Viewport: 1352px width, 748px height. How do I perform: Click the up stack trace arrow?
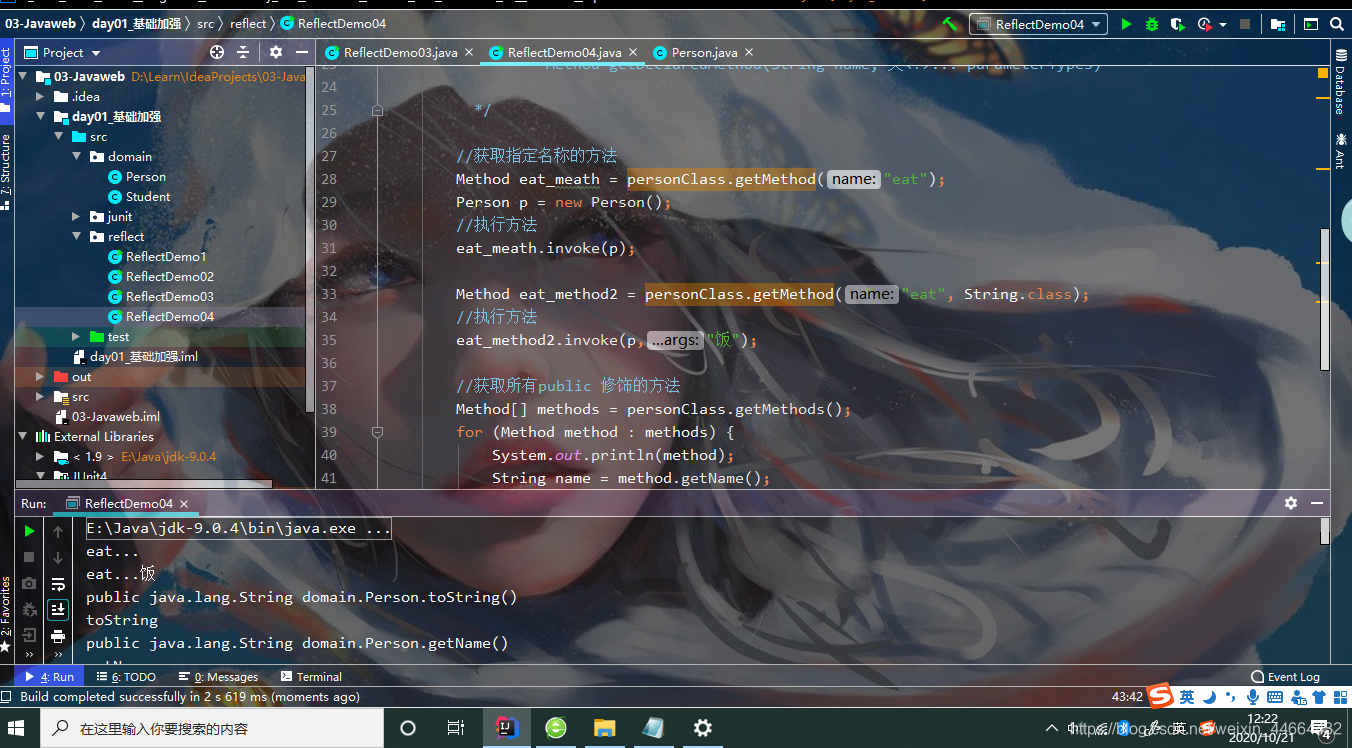(x=58, y=531)
